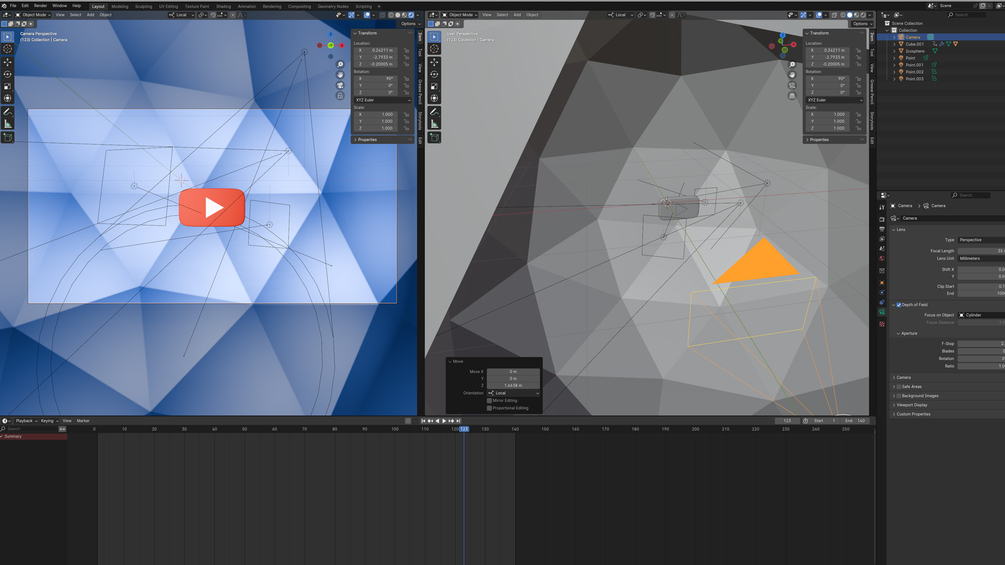Image resolution: width=1005 pixels, height=565 pixels.
Task: Open the Tool properties tab icon
Action: click(x=882, y=207)
